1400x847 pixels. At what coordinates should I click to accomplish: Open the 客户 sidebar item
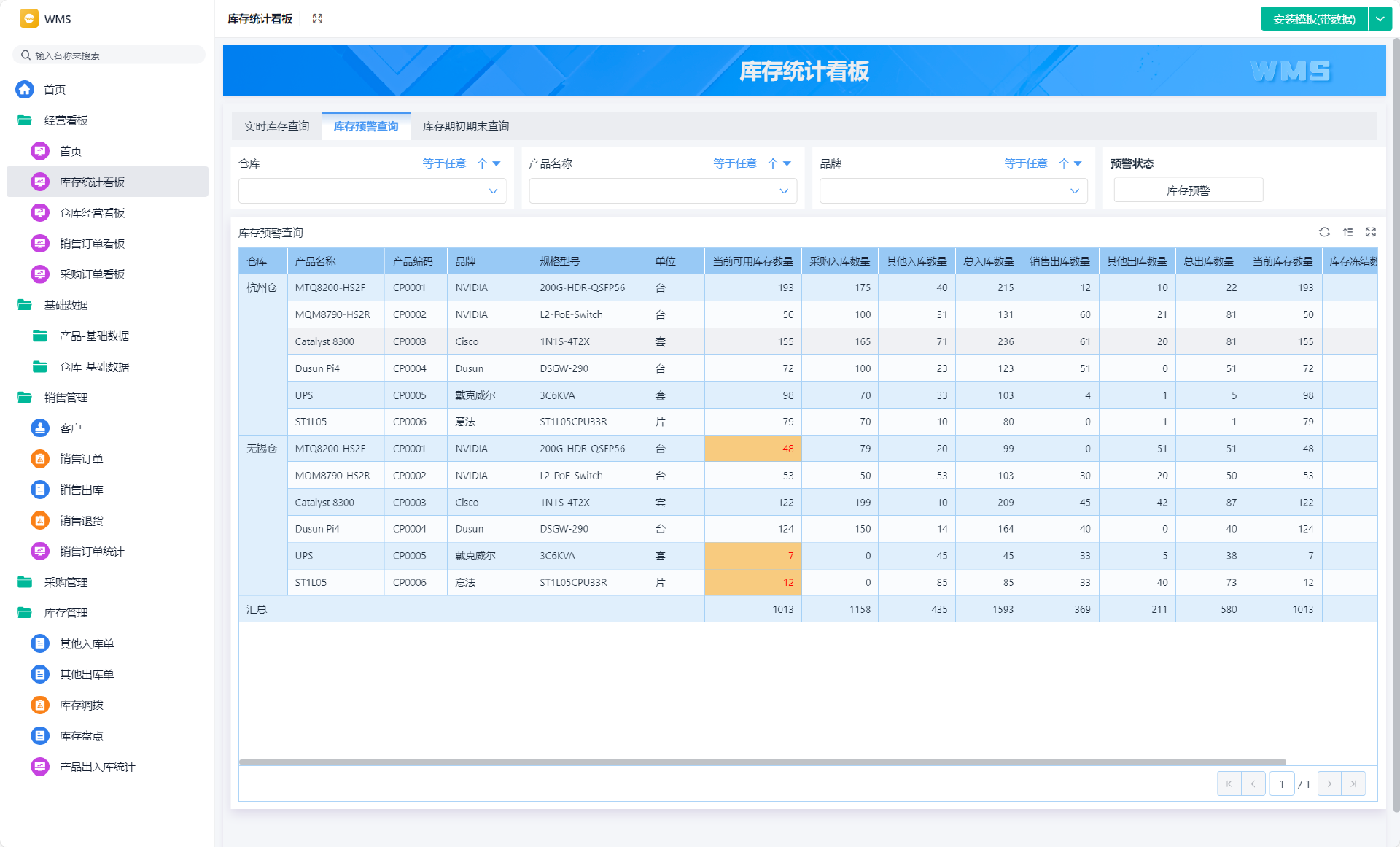coord(70,428)
